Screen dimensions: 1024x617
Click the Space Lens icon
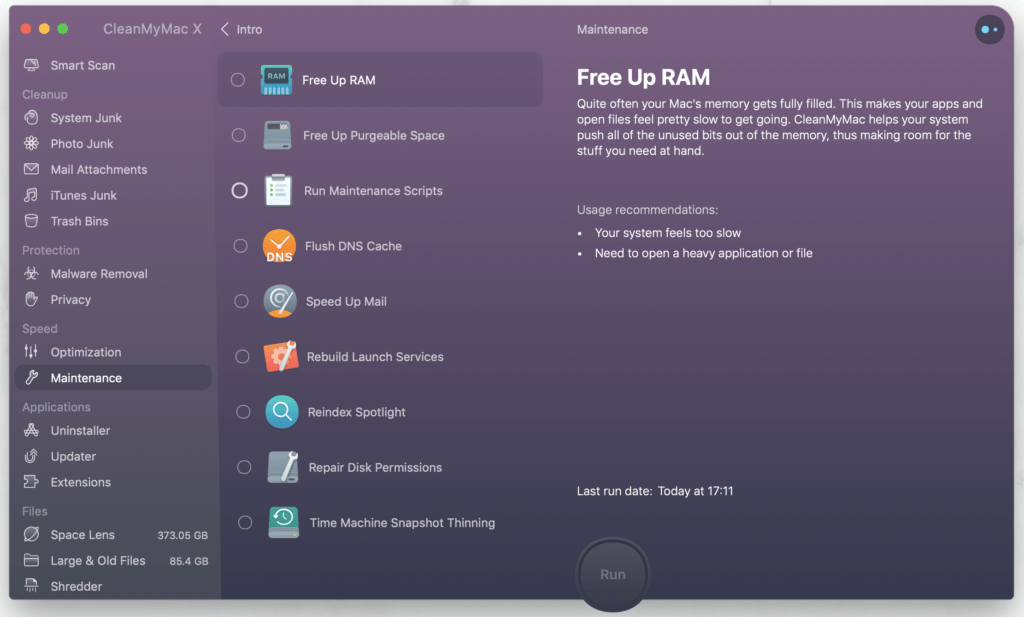tap(31, 534)
